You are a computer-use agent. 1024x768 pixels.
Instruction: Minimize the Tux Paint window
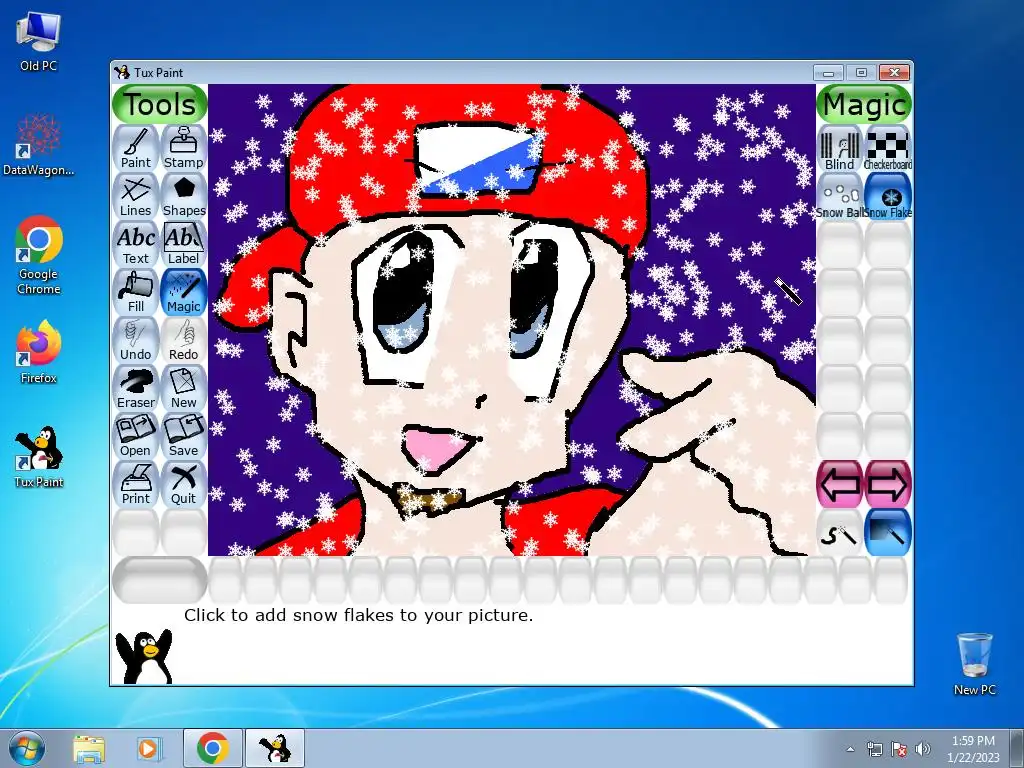coord(829,72)
